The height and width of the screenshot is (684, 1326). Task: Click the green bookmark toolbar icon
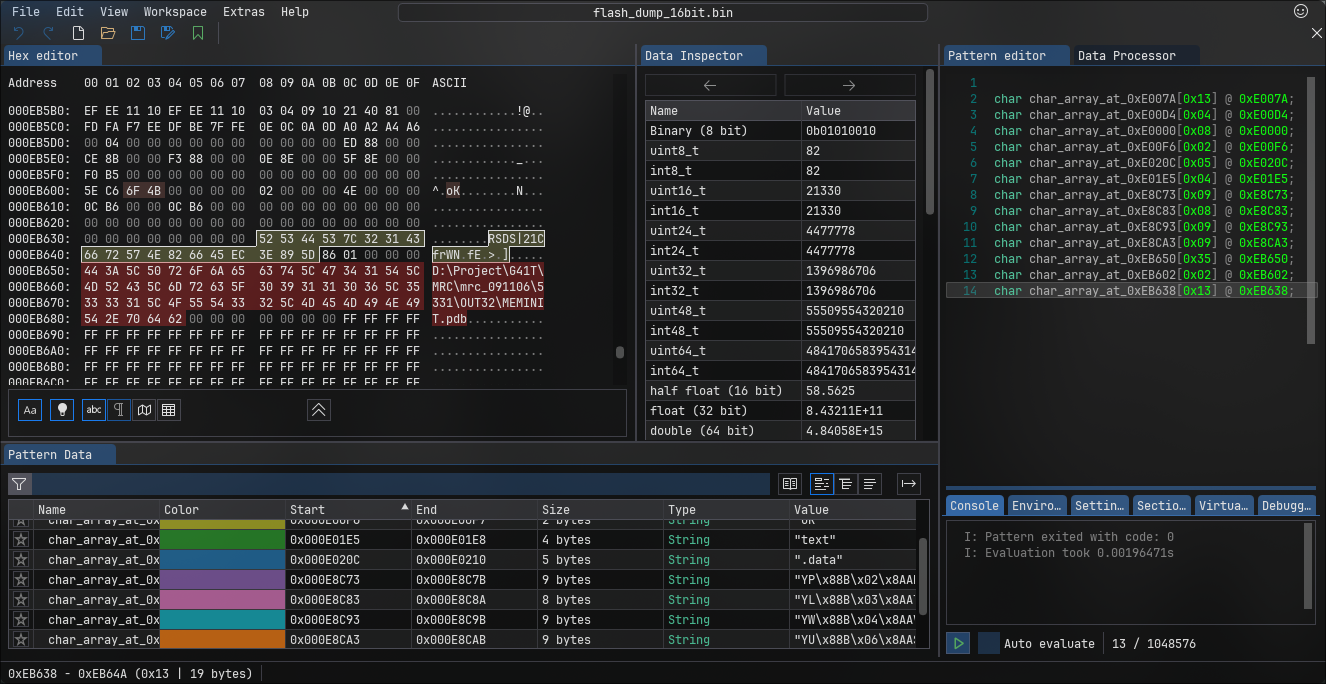coord(198,33)
